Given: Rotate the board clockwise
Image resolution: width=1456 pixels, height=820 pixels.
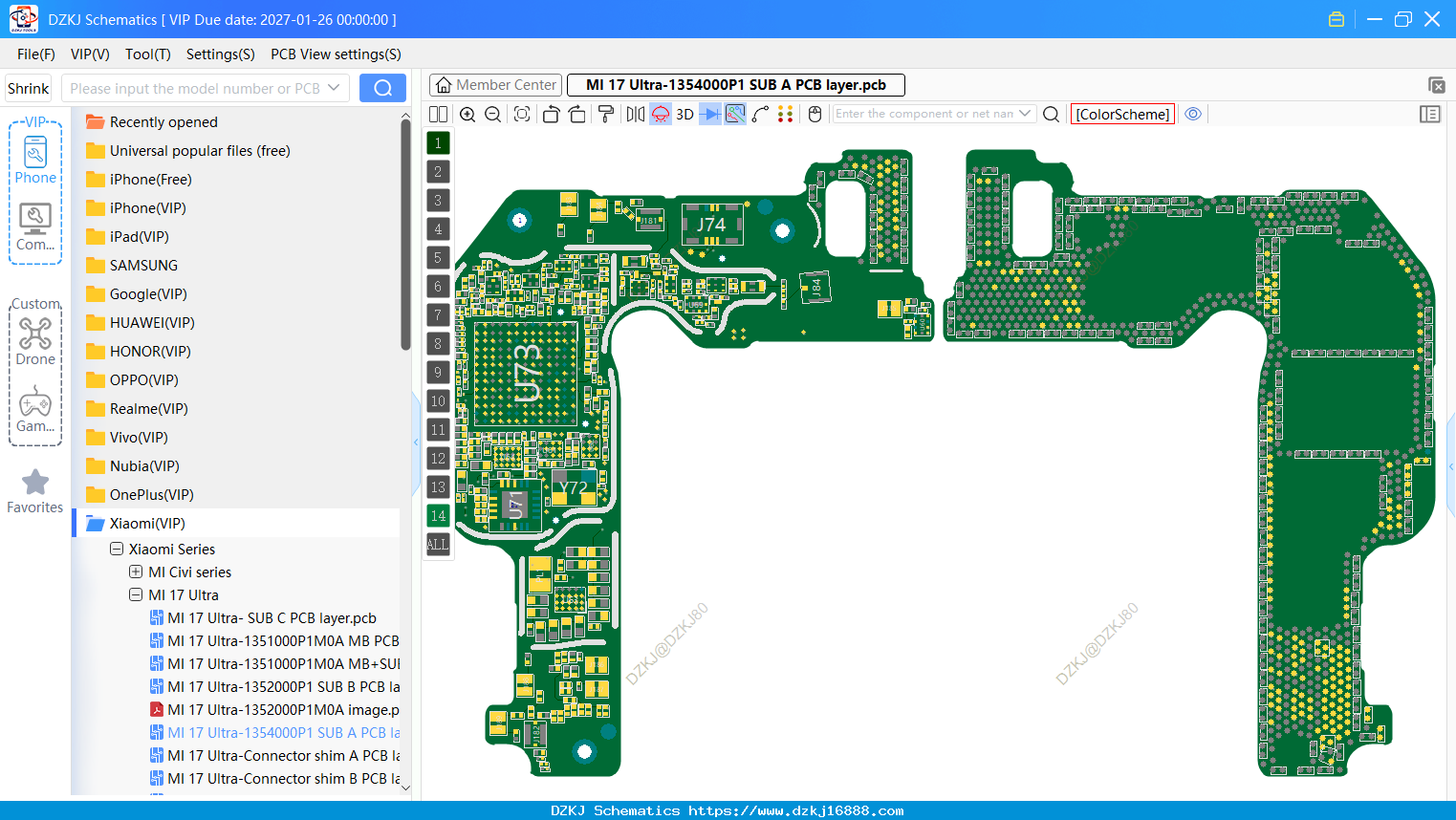Looking at the screenshot, I should tap(577, 115).
